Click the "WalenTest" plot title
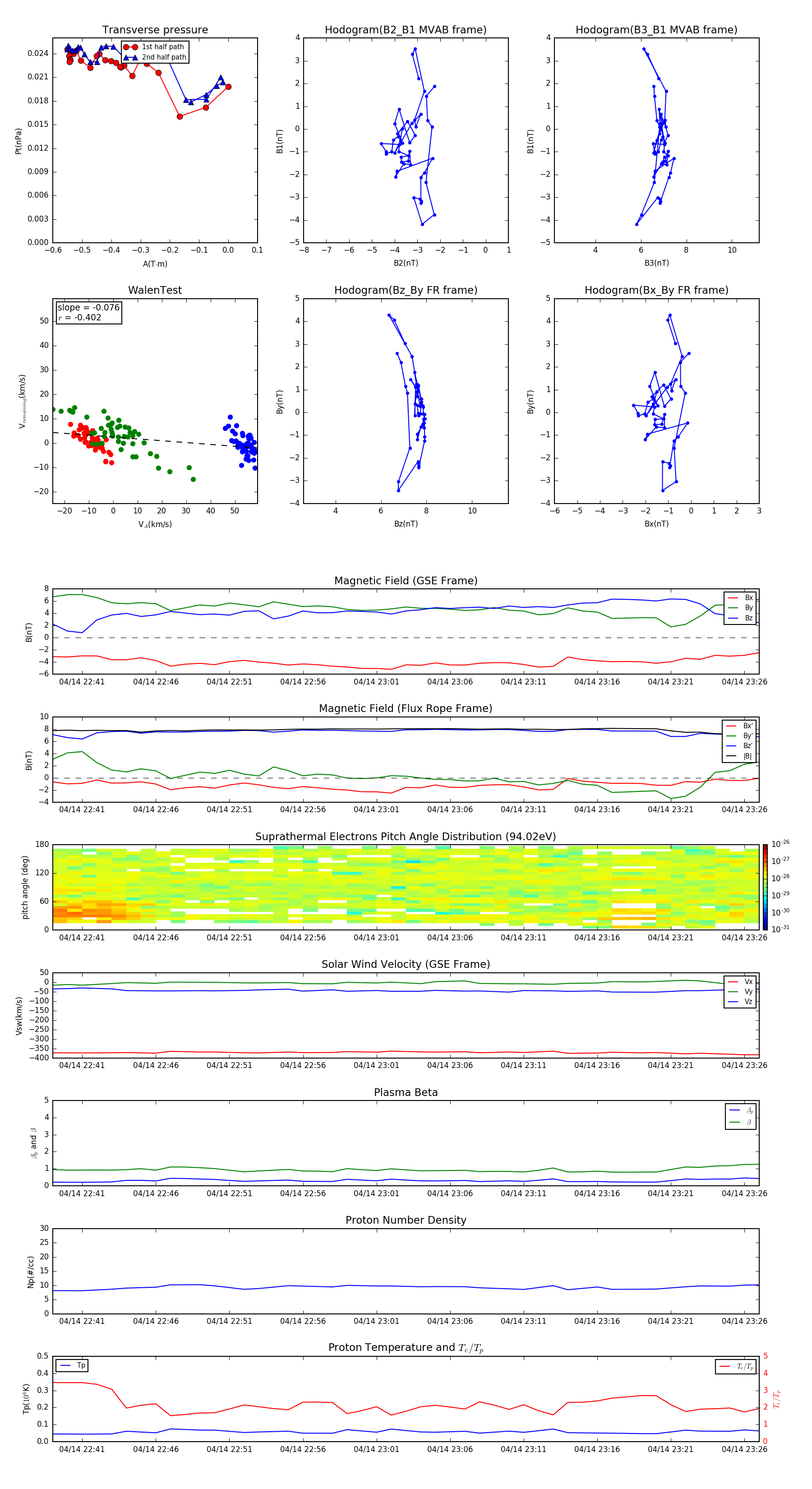 point(155,290)
